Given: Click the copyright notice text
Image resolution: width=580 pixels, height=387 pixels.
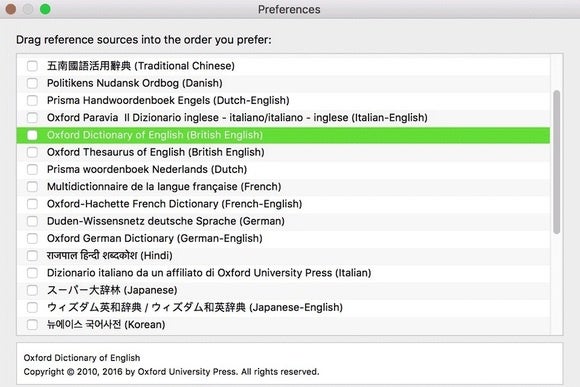Looking at the screenshot, I should pos(171,372).
